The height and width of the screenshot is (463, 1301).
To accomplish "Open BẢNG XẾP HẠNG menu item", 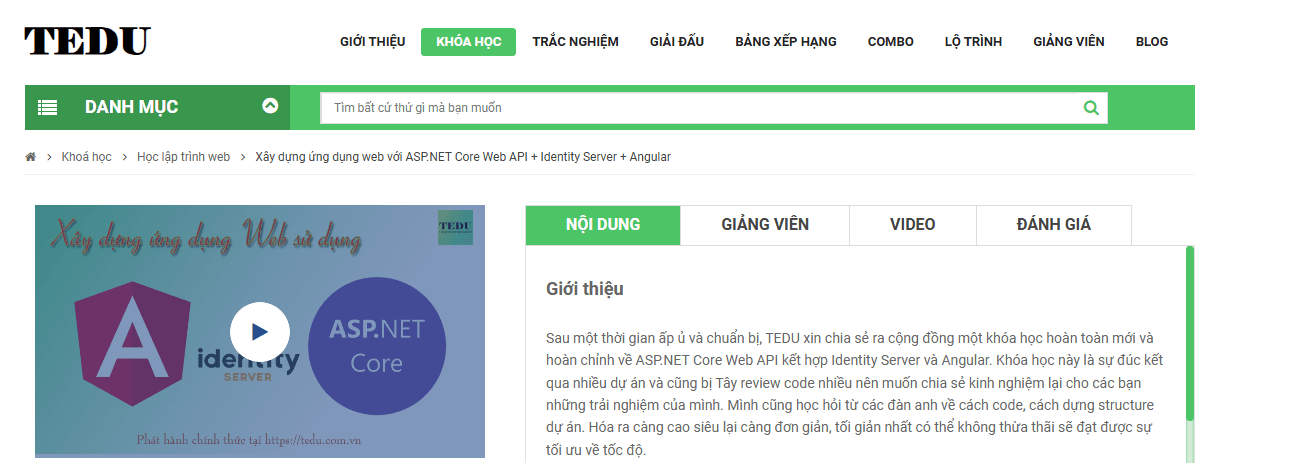I will (x=786, y=42).
